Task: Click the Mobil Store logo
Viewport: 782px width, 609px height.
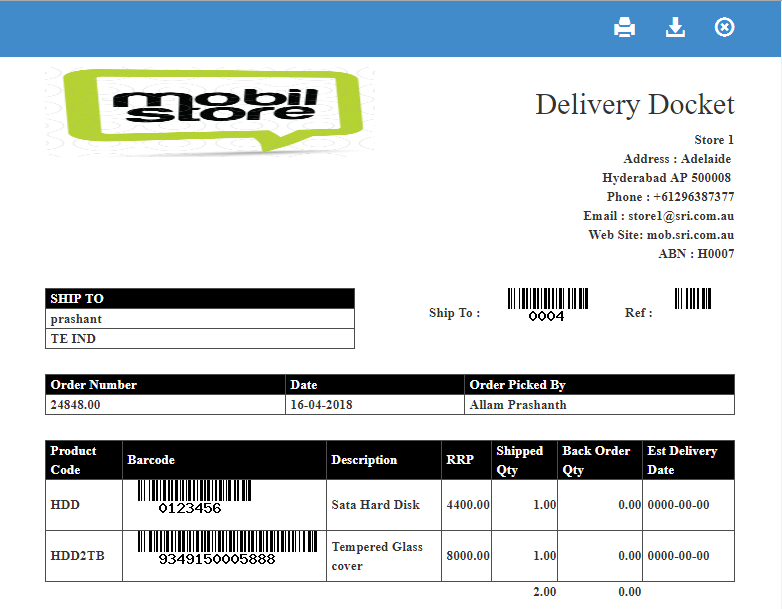Action: point(210,111)
